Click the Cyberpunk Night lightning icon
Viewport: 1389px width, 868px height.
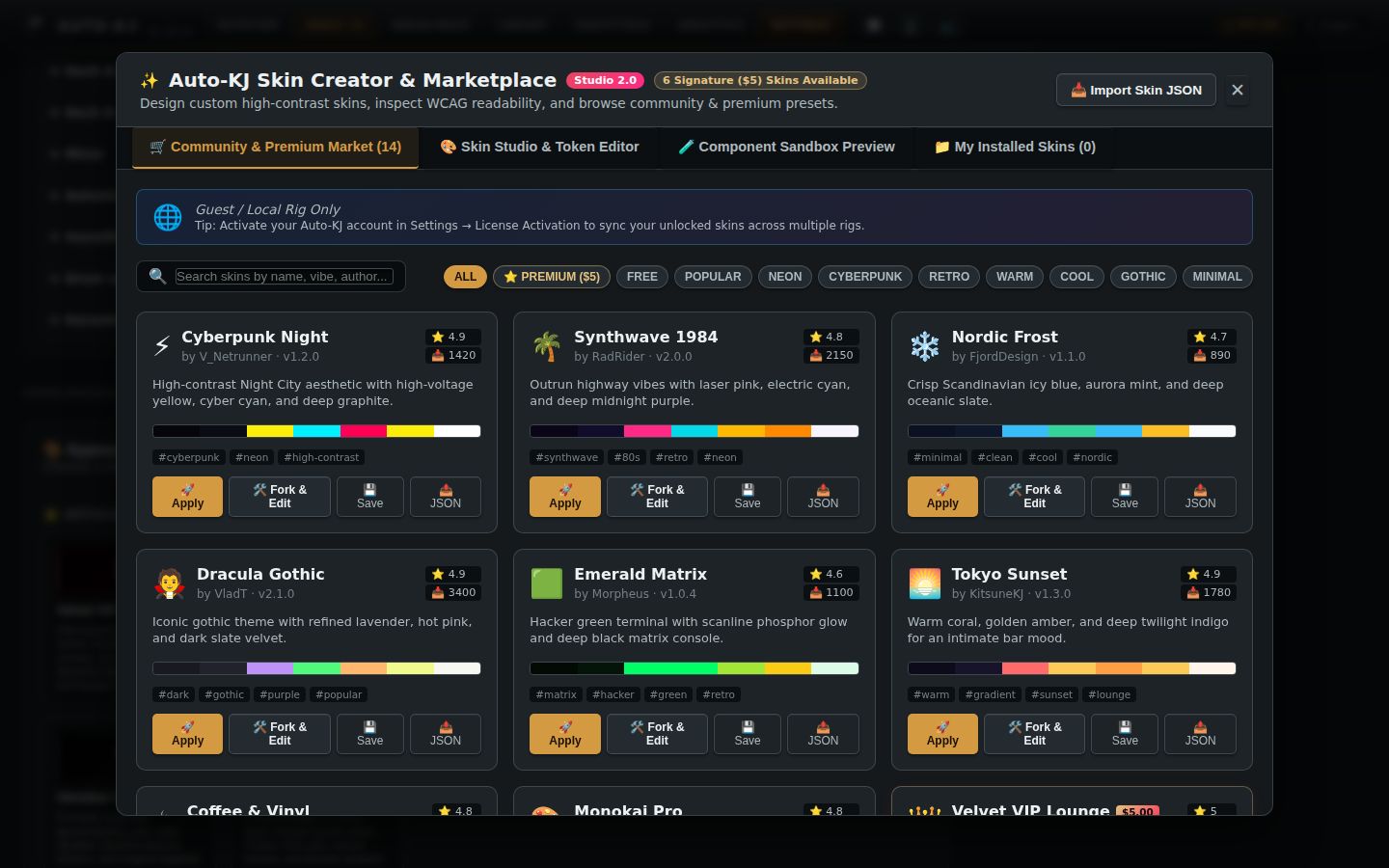[162, 345]
